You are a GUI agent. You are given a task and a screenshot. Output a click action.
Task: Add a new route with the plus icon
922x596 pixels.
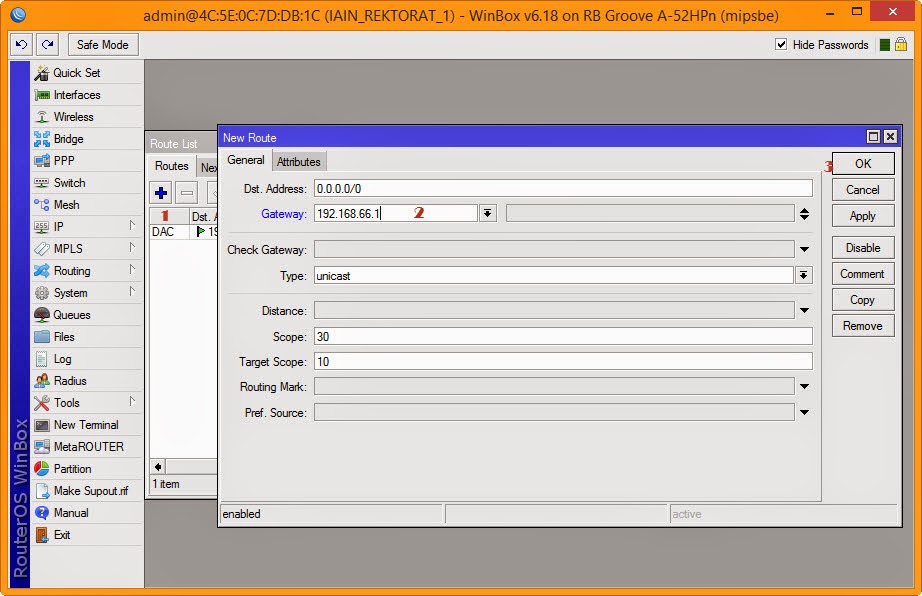coord(160,193)
